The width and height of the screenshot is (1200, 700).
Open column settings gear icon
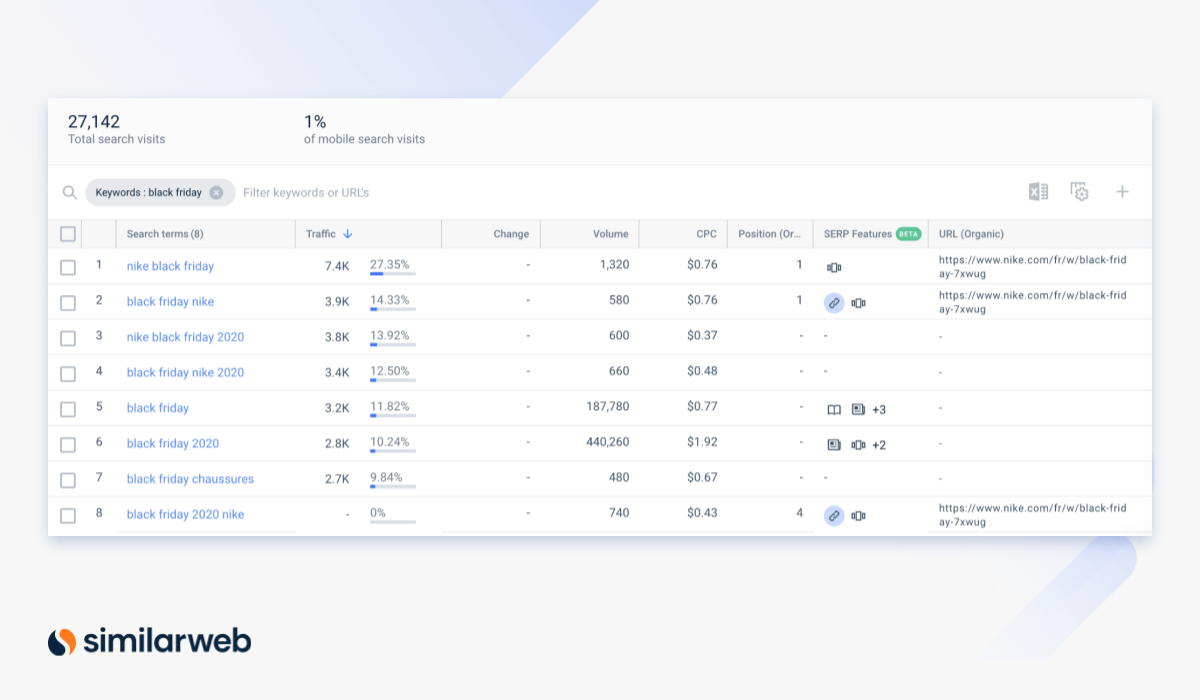pos(1079,192)
